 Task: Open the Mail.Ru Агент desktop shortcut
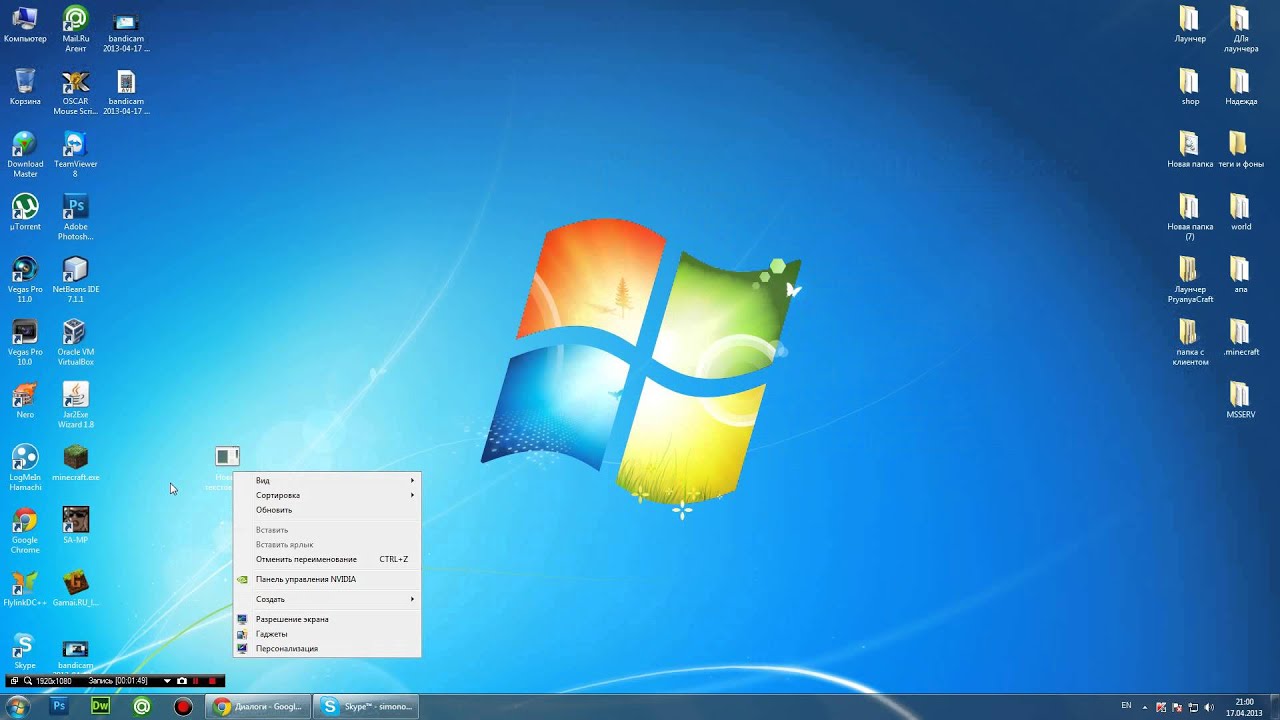tap(76, 28)
